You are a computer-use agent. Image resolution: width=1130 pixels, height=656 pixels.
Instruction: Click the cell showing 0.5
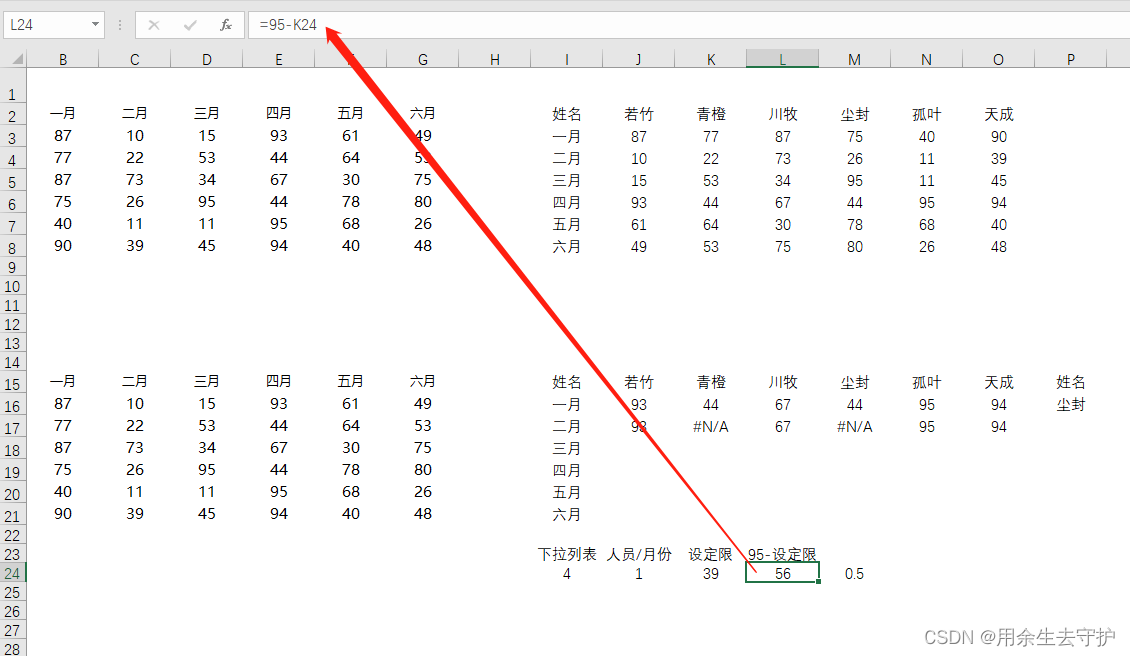pyautogui.click(x=854, y=573)
